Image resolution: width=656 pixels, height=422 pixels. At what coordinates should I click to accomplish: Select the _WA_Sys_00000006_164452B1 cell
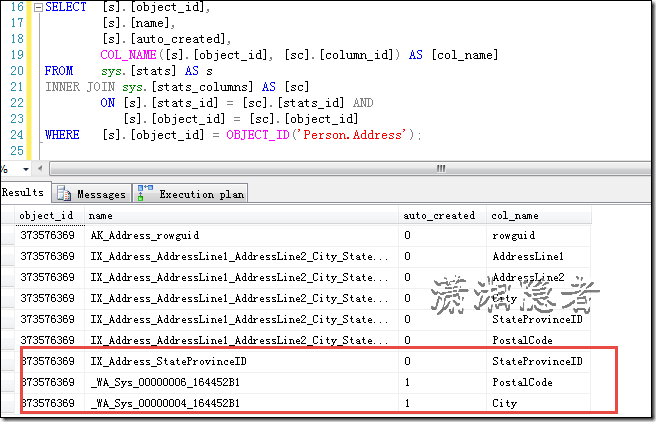pyautogui.click(x=165, y=382)
